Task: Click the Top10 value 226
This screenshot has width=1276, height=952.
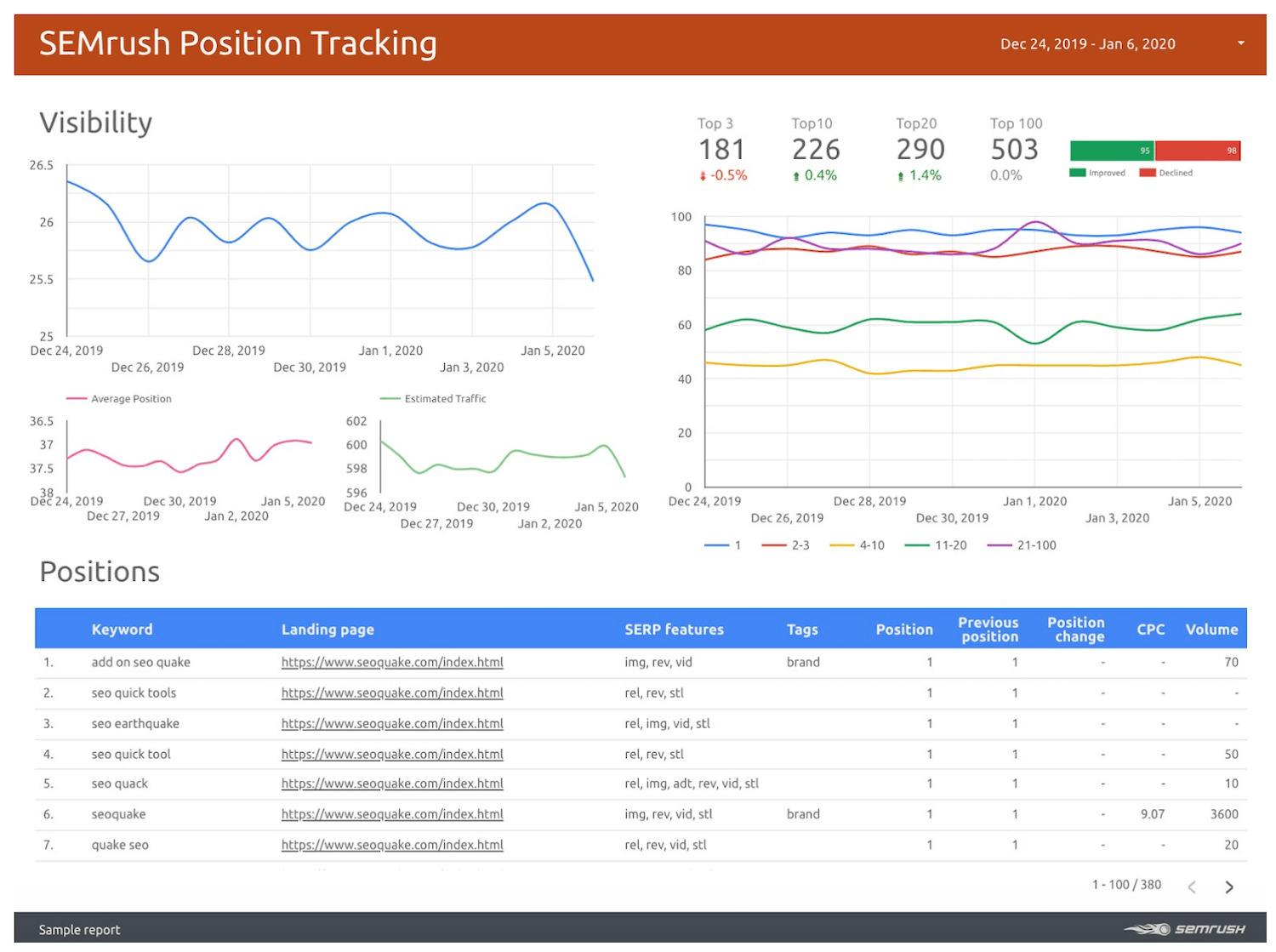Action: [816, 150]
